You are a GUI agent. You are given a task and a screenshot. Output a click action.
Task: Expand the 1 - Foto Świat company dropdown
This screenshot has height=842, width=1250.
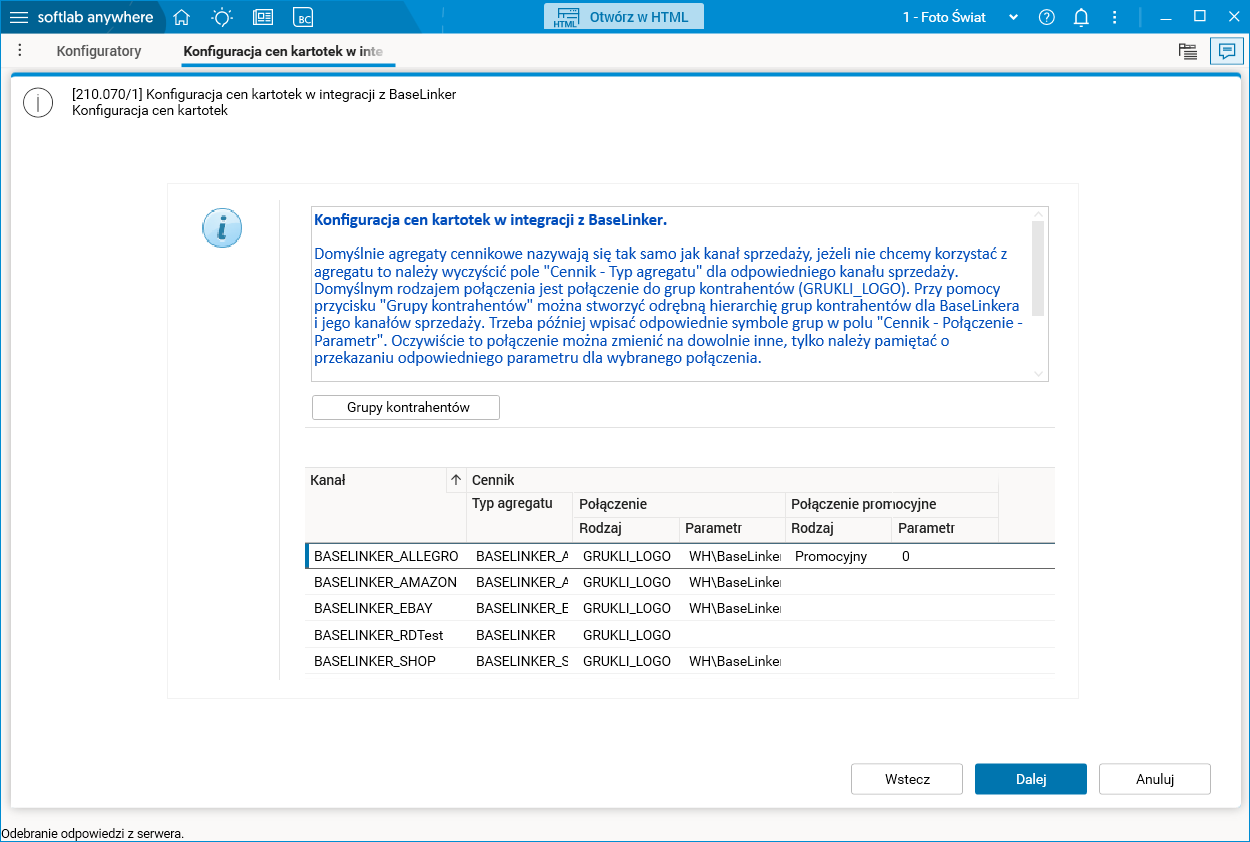point(960,17)
